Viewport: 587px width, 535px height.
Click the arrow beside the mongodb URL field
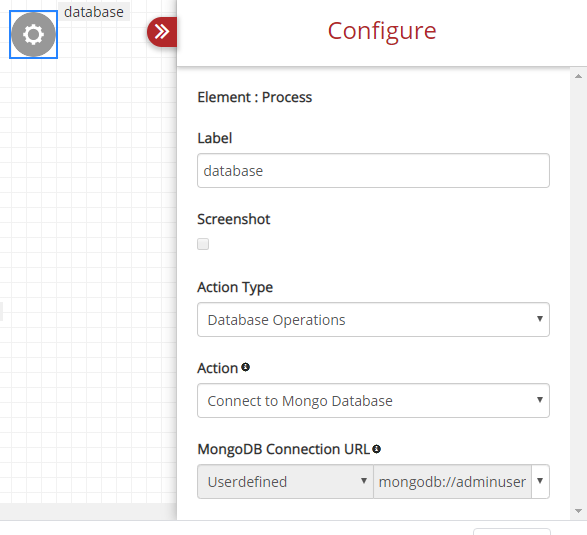coord(540,481)
